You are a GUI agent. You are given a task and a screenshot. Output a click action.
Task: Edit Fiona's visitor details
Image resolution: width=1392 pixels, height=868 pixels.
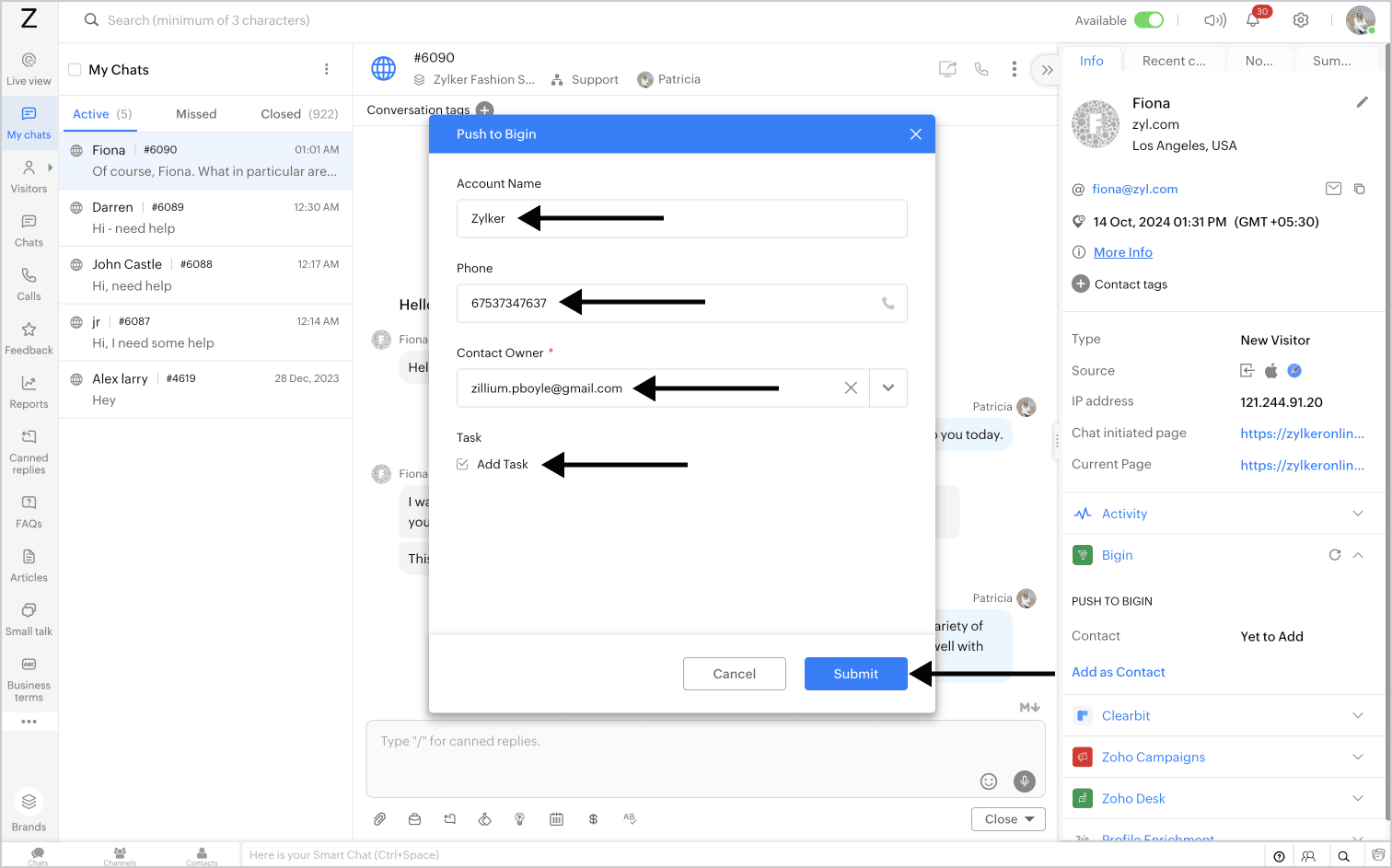click(x=1363, y=102)
